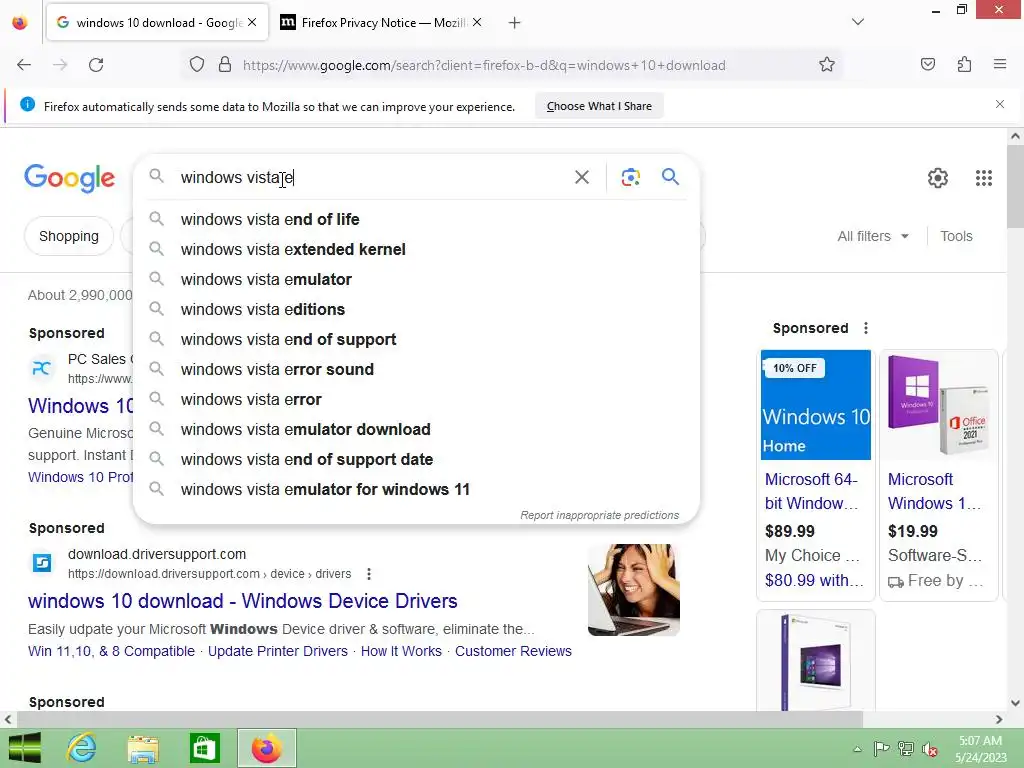Click vertical scrollbar down arrow
Image resolution: width=1024 pixels, height=768 pixels.
(x=1015, y=703)
